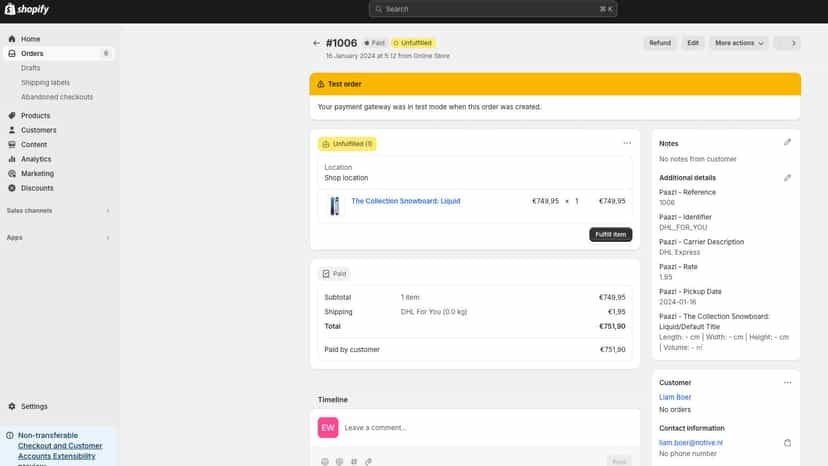
Task: Edit Notes with pencil icon
Action: pyautogui.click(x=787, y=142)
